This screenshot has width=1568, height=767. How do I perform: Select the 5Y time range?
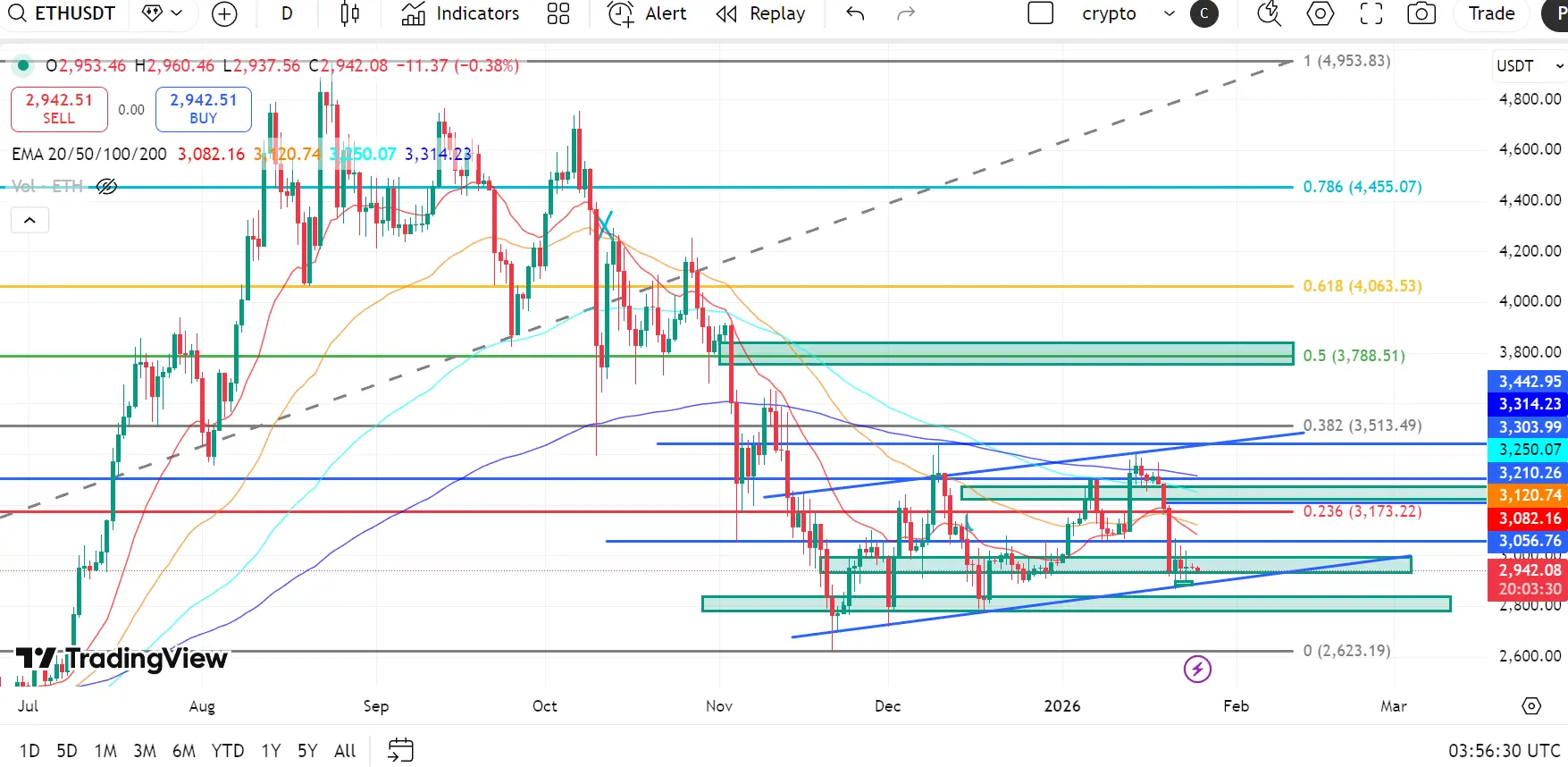tap(307, 750)
